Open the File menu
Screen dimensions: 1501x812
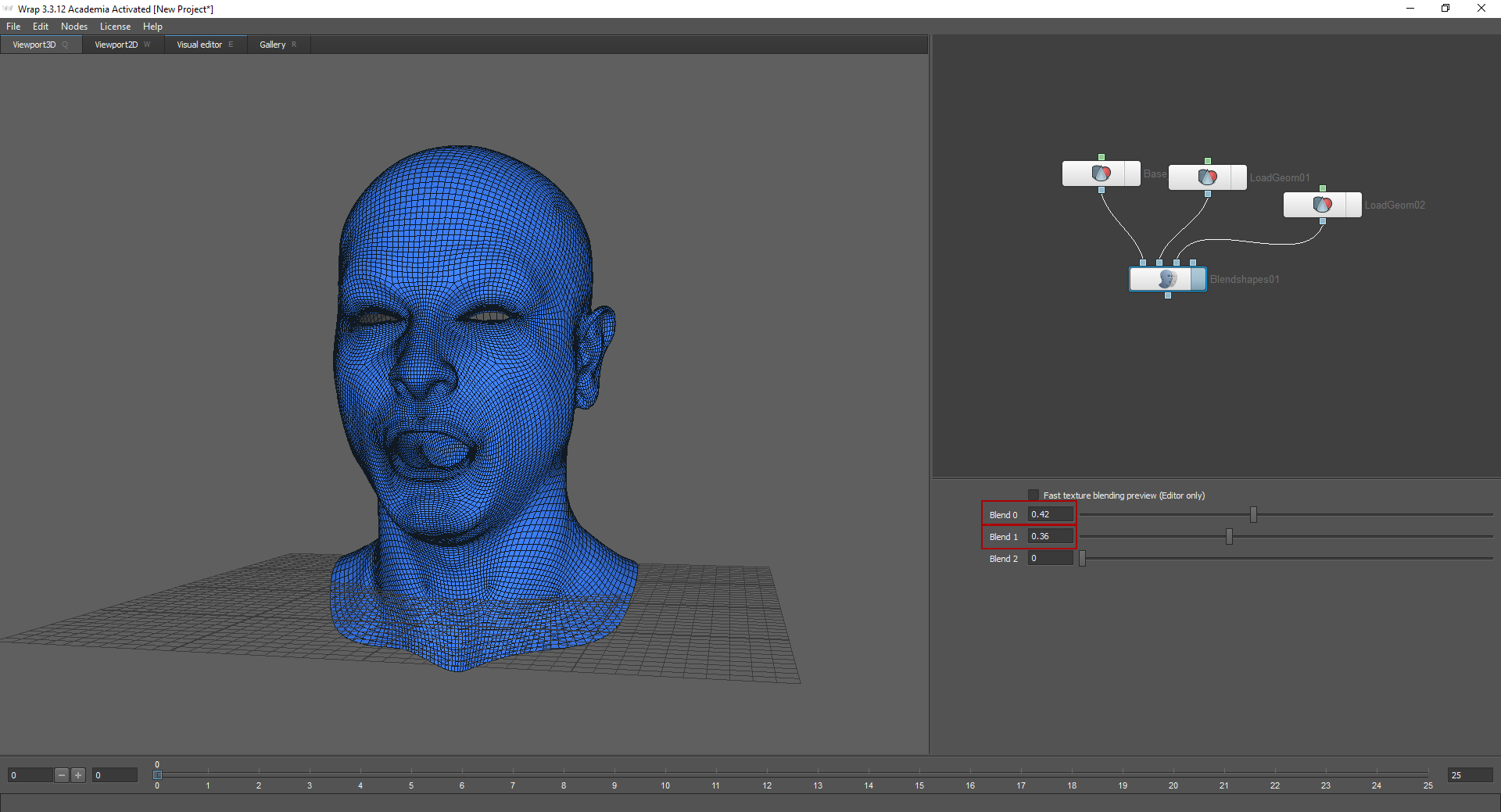pos(13,27)
